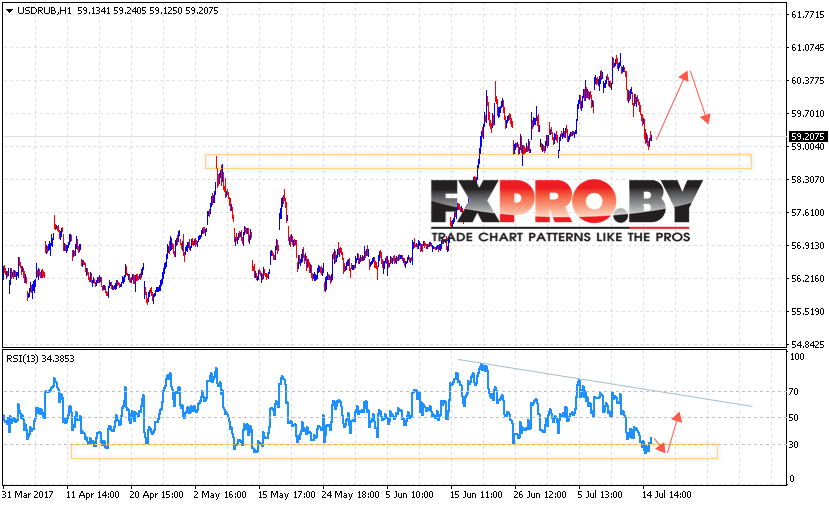The height and width of the screenshot is (506, 829).
Task: Click the 24 May 18:00 time label
Action: 351,495
